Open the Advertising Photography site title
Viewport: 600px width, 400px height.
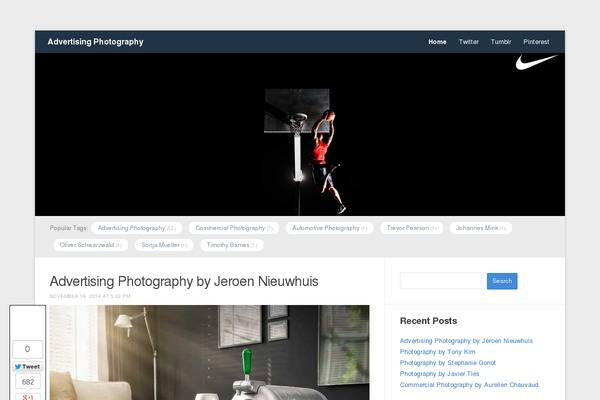pyautogui.click(x=95, y=42)
